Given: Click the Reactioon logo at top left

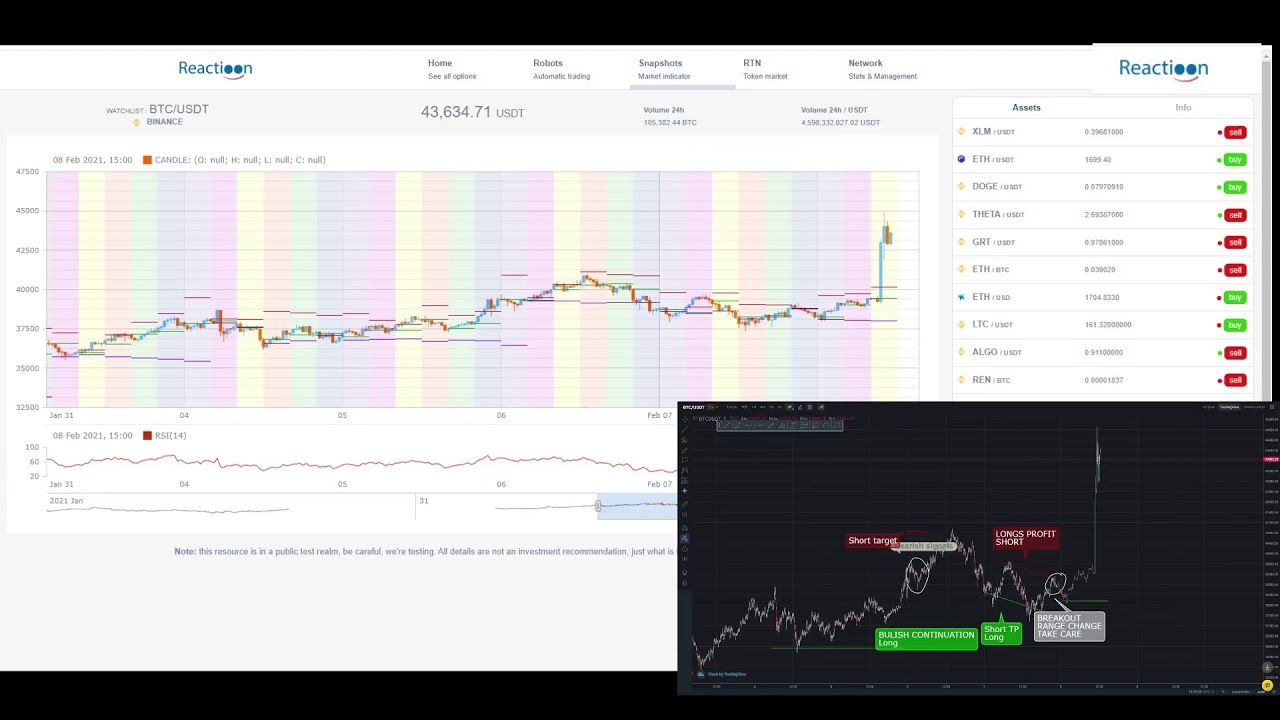Looking at the screenshot, I should 215,68.
